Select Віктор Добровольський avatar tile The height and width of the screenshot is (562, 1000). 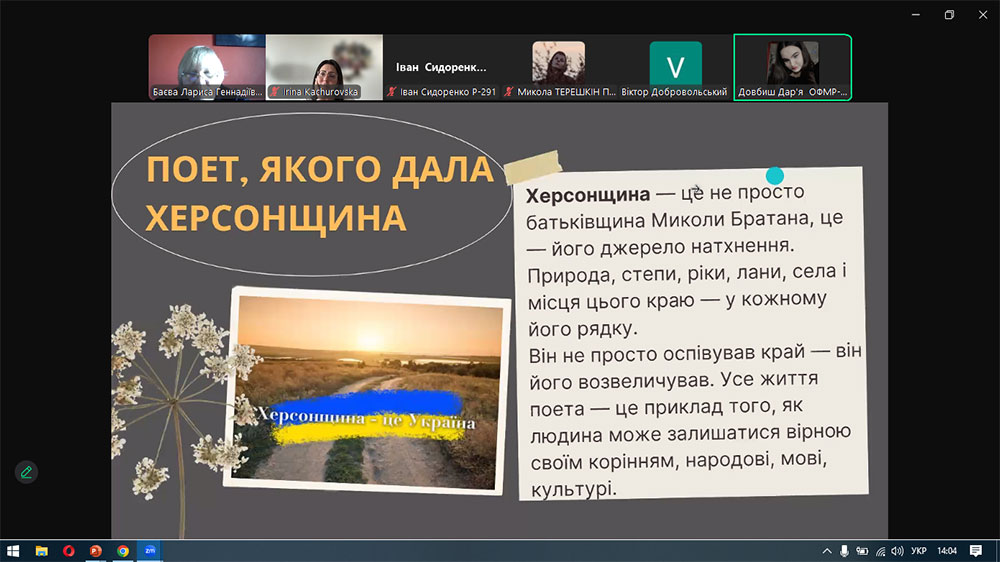click(x=675, y=67)
